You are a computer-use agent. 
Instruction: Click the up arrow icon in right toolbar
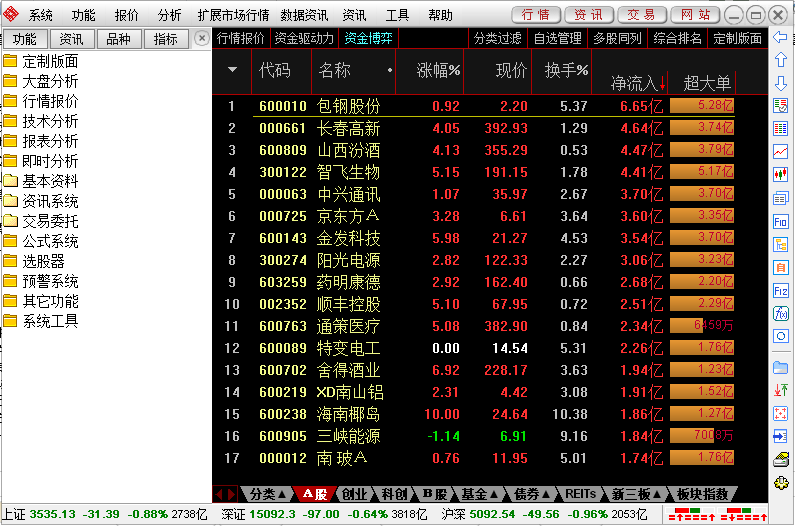pos(781,60)
